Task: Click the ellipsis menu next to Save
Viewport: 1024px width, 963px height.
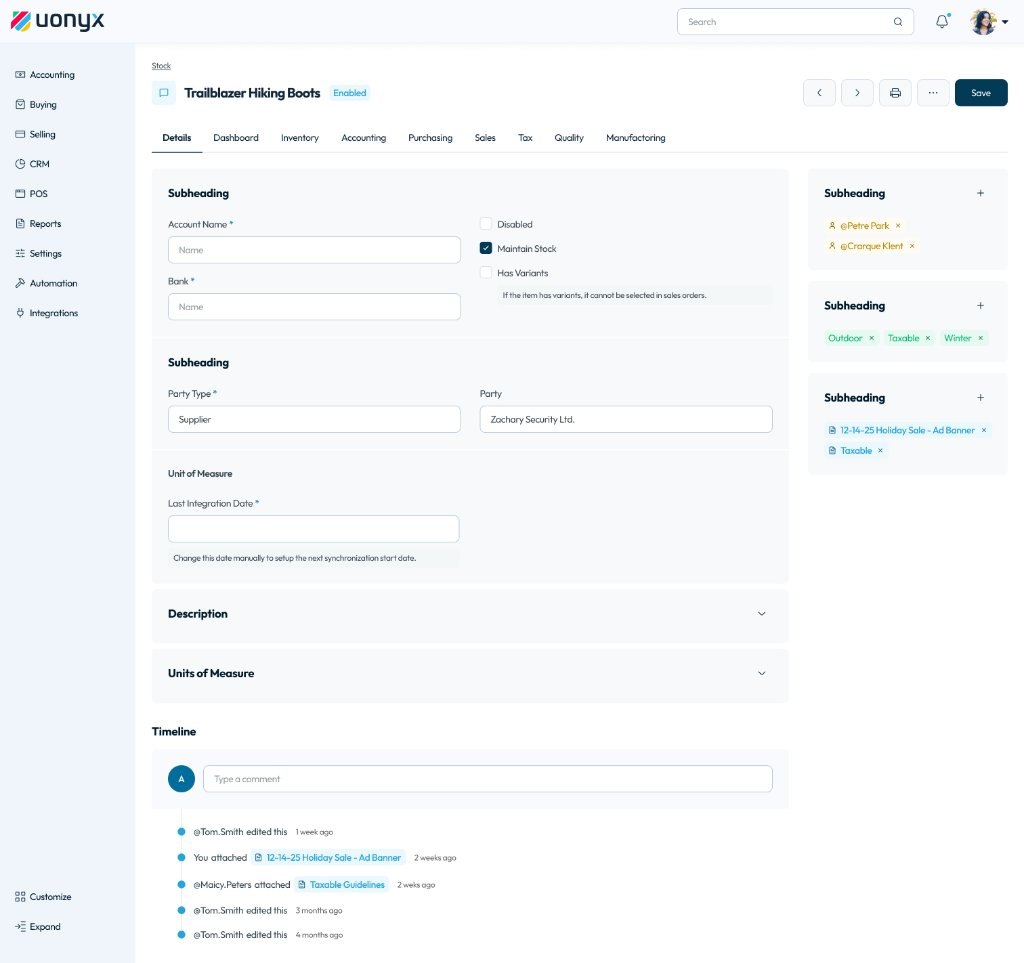Action: tap(933, 92)
